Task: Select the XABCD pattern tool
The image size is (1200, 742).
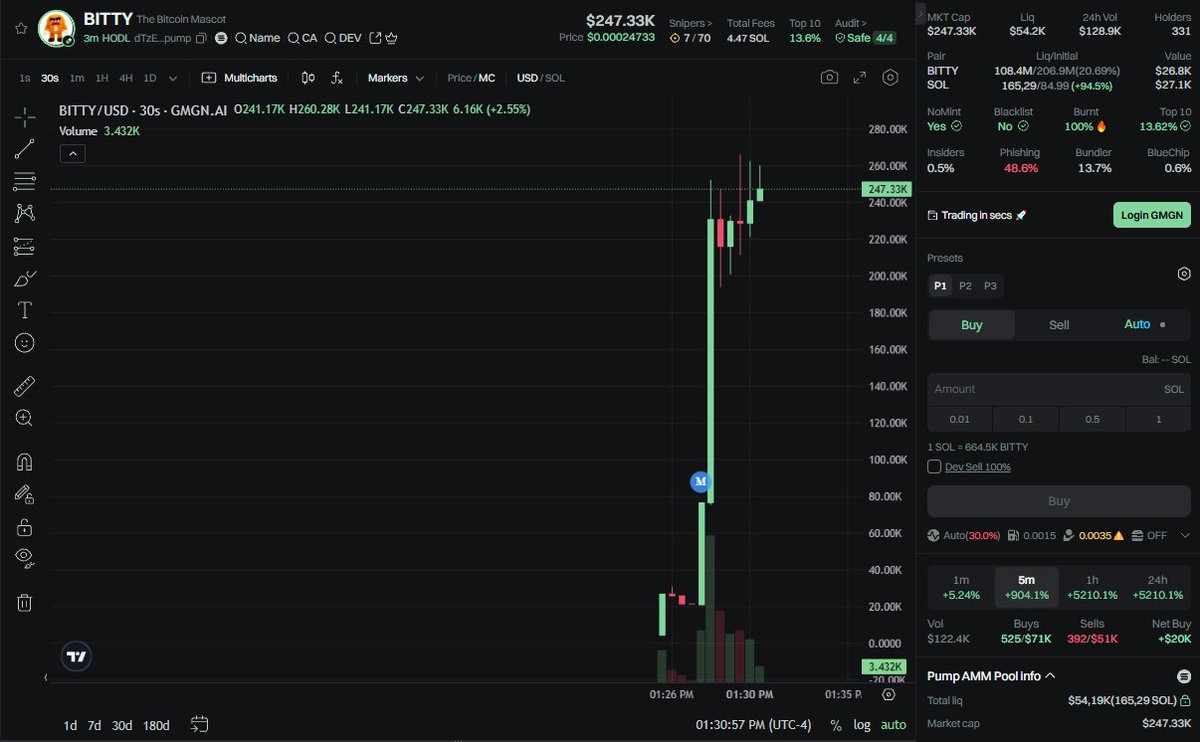Action: tap(25, 213)
